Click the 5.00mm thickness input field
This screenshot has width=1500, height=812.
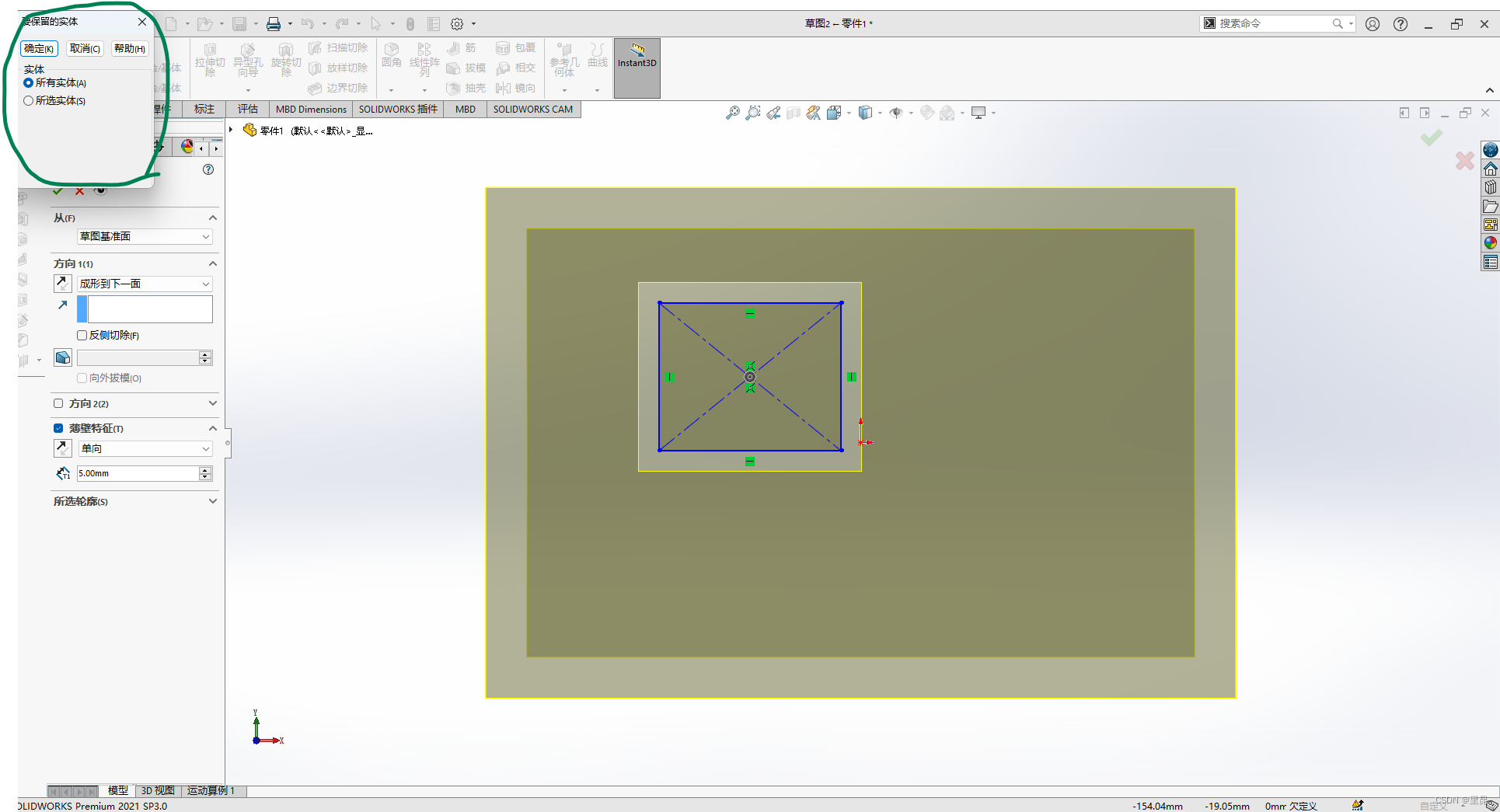coord(138,473)
